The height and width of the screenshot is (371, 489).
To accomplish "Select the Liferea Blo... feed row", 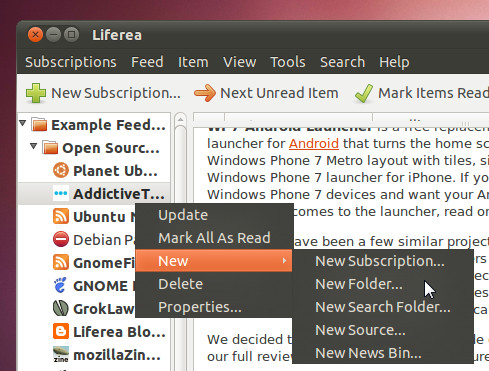I will [95, 331].
